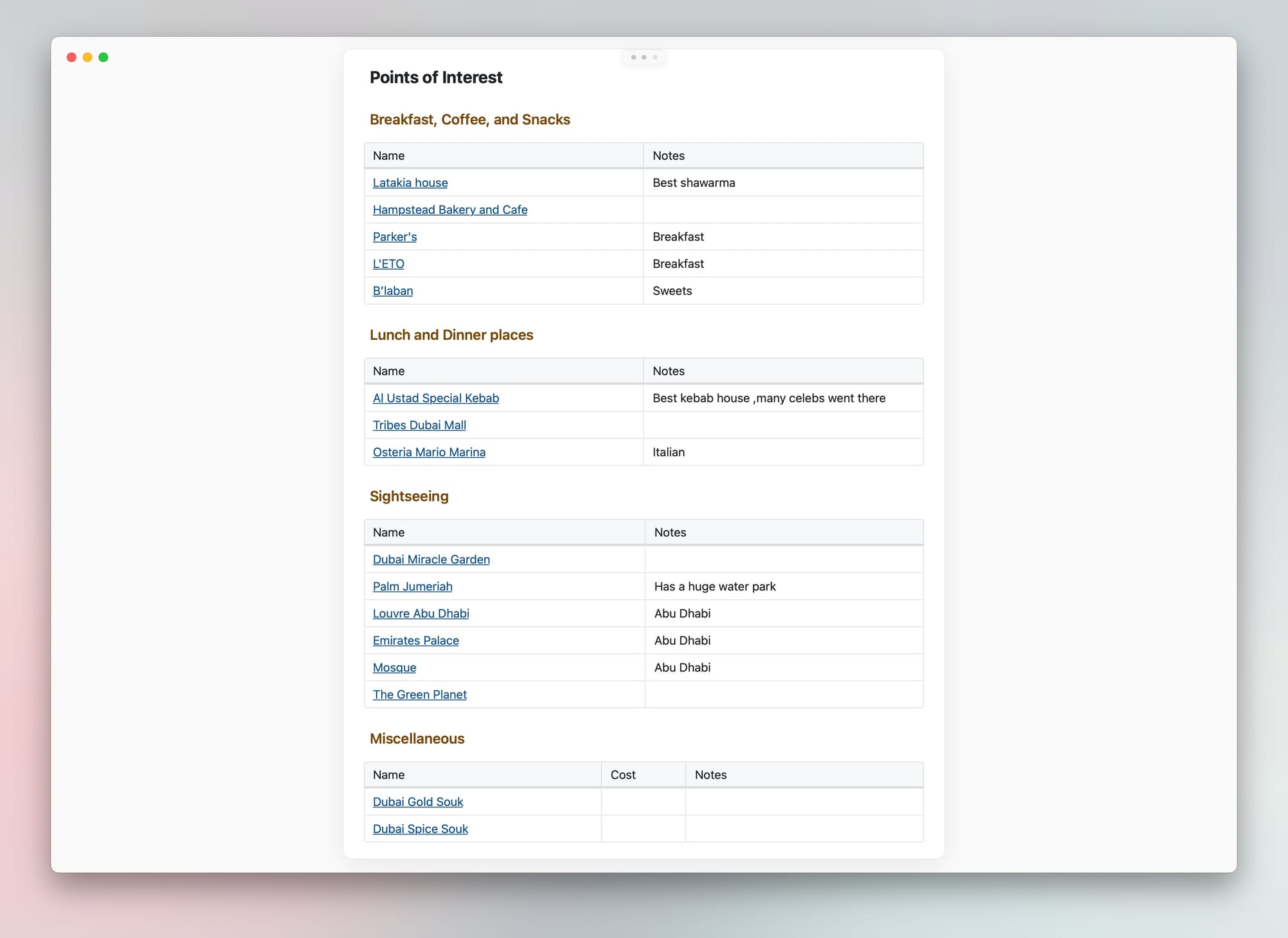Click the Dubai Miracle Garden link

pyautogui.click(x=431, y=559)
